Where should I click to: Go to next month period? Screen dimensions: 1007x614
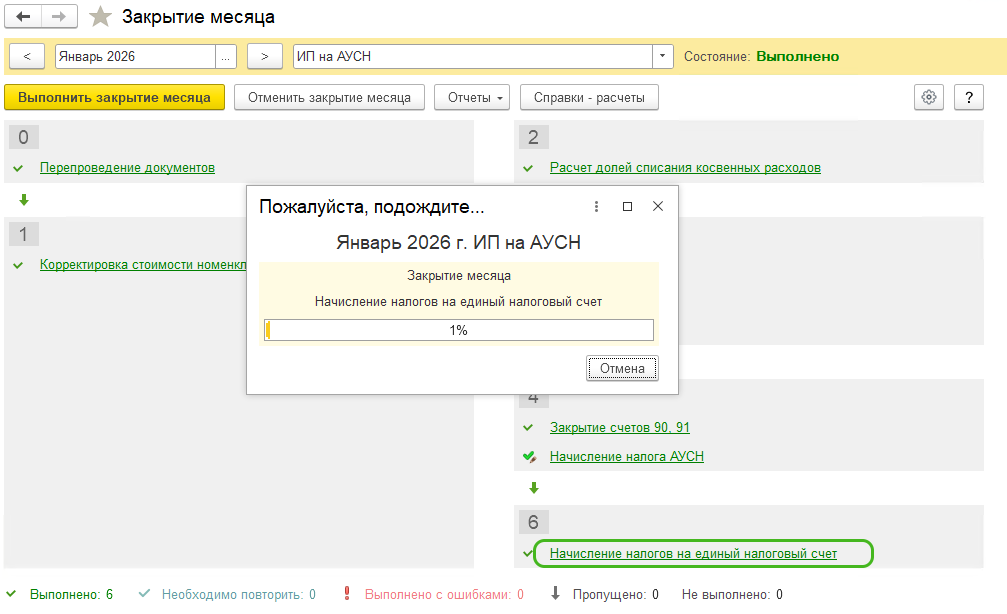pyautogui.click(x=264, y=57)
